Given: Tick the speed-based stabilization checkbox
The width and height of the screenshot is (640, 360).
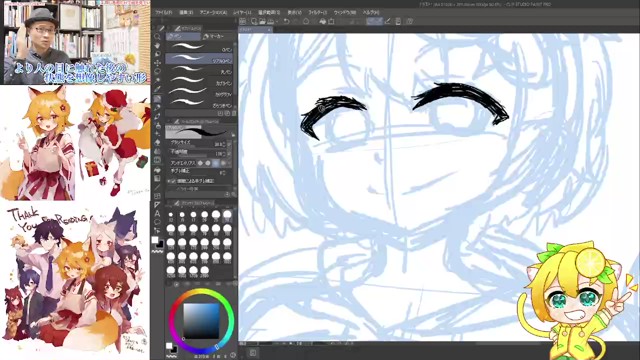Looking at the screenshot, I should tap(173, 181).
